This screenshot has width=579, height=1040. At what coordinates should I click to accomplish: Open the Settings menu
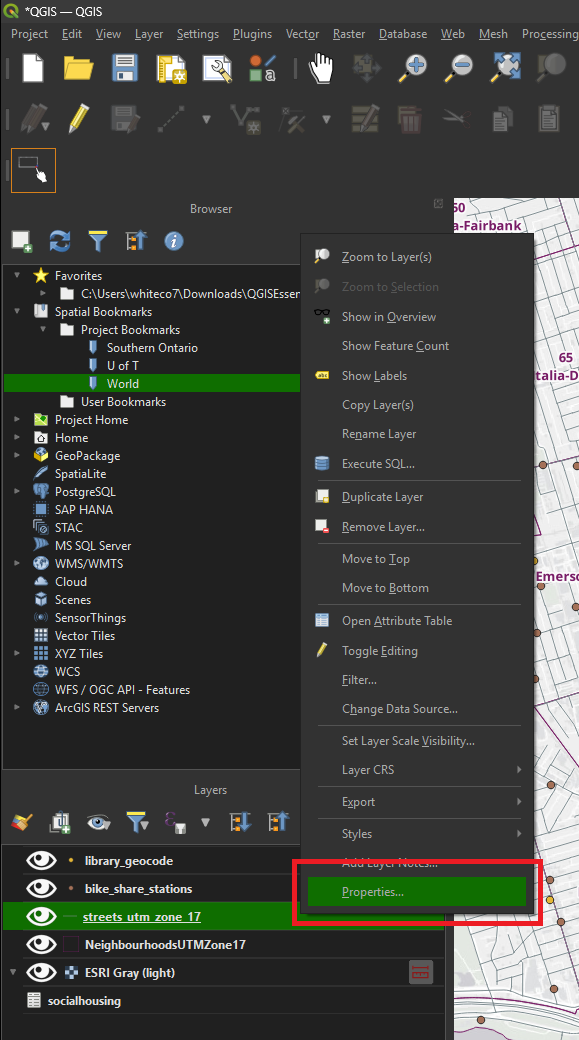pyautogui.click(x=198, y=34)
